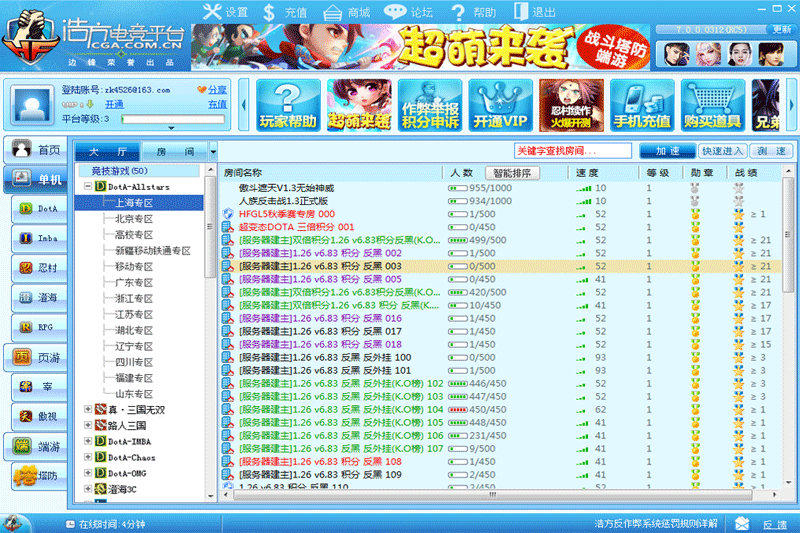Viewport: 800px width, 533px height.
Task: Click the 开通VIP crown icon
Action: (x=500, y=106)
